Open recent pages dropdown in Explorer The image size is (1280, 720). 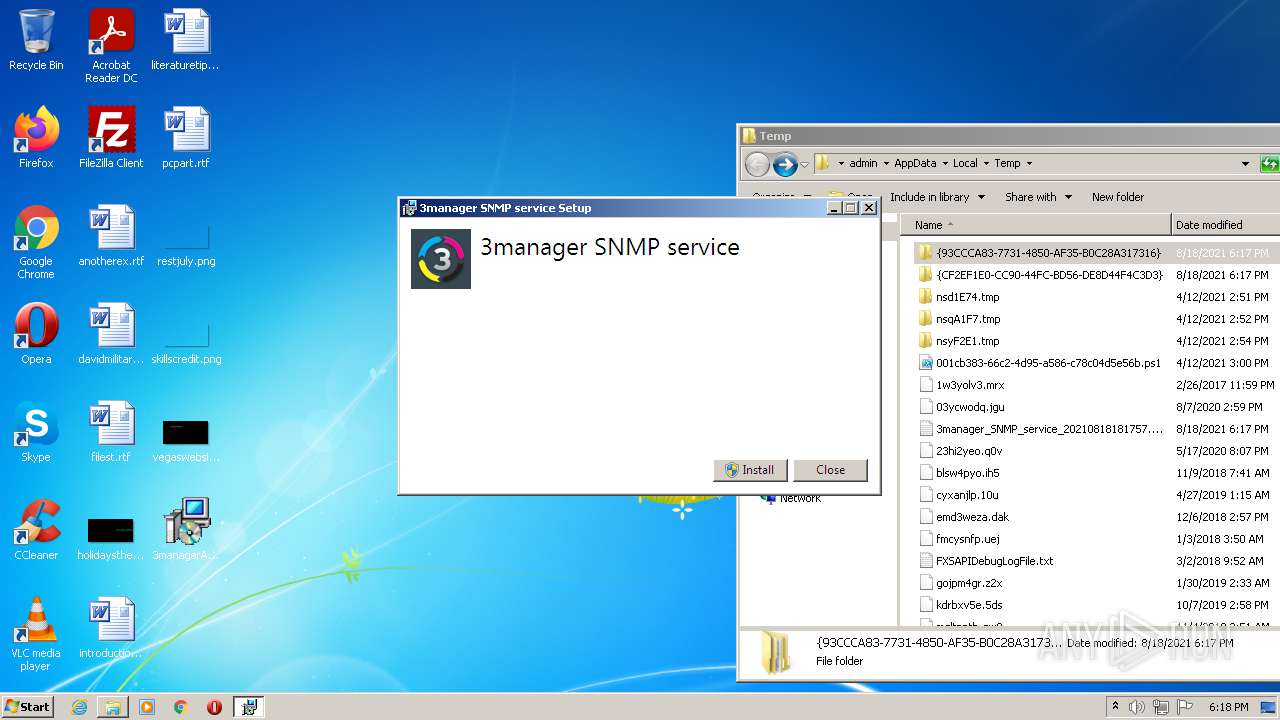804,164
